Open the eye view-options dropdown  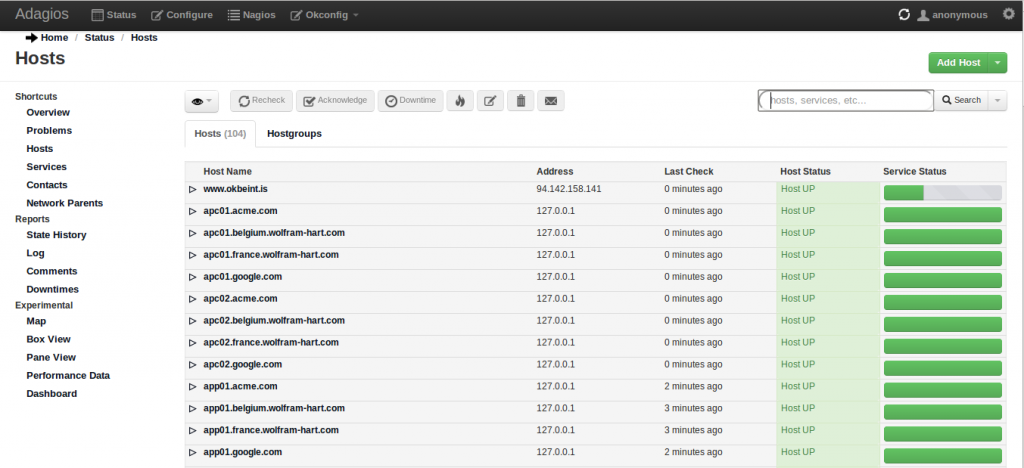click(202, 102)
